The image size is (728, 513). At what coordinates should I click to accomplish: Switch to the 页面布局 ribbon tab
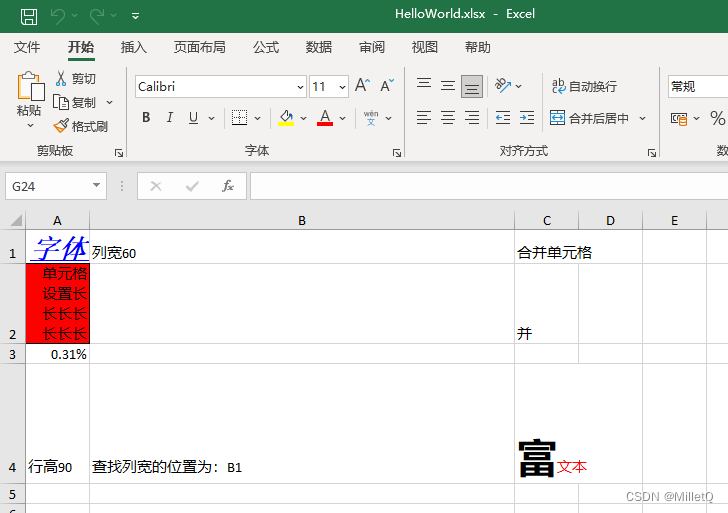200,47
